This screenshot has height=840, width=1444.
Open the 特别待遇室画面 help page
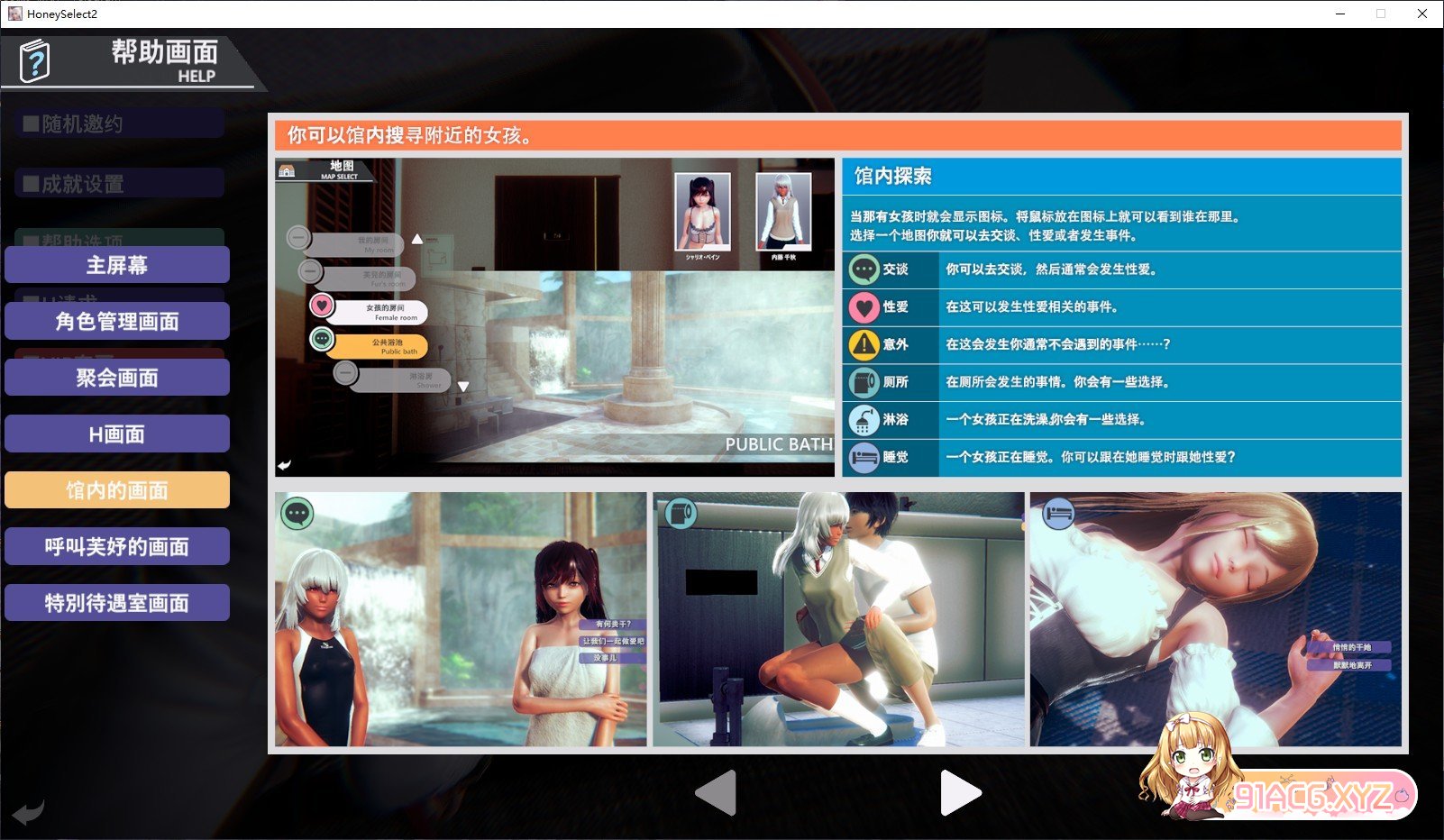117,603
